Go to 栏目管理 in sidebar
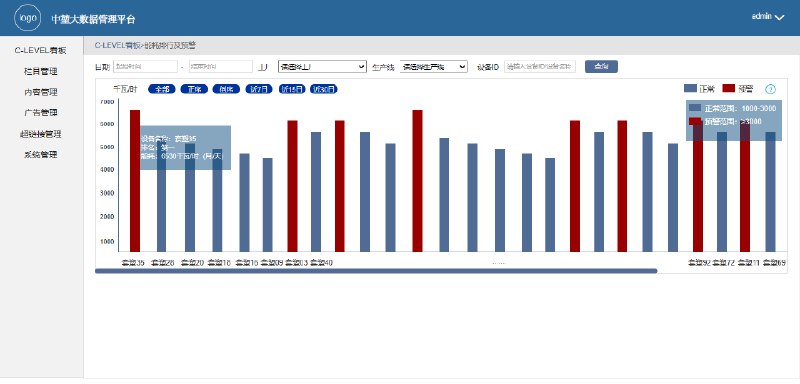This screenshot has width=800, height=384. point(40,71)
